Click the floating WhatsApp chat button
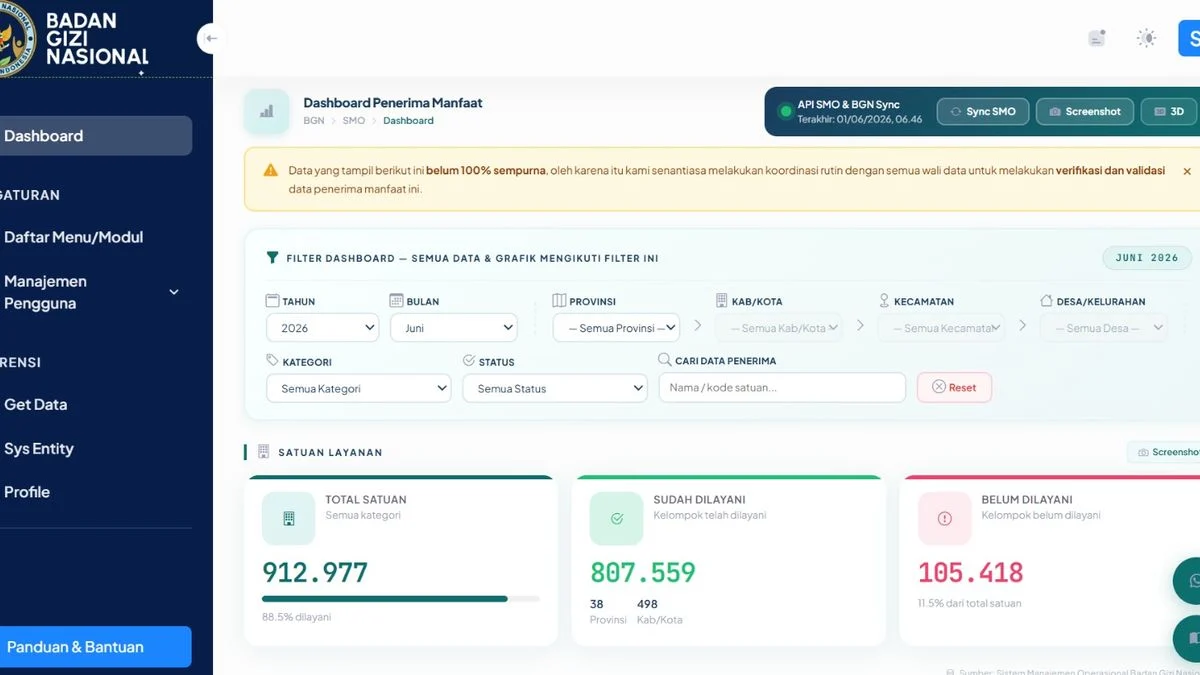1200x675 pixels. click(1189, 580)
